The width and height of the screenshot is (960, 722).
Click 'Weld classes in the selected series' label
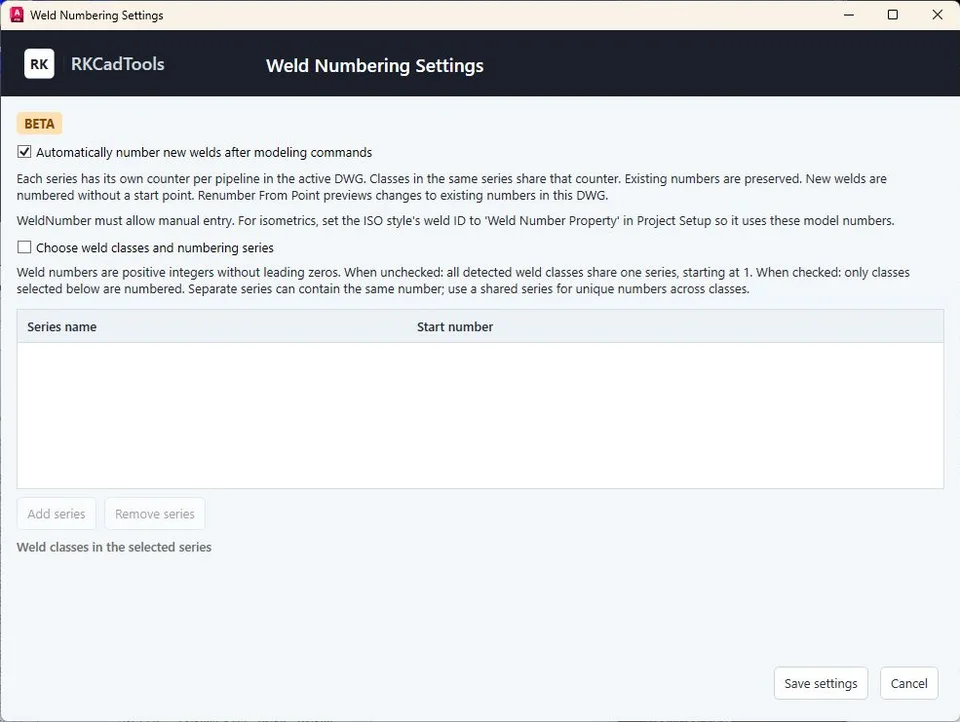[114, 547]
